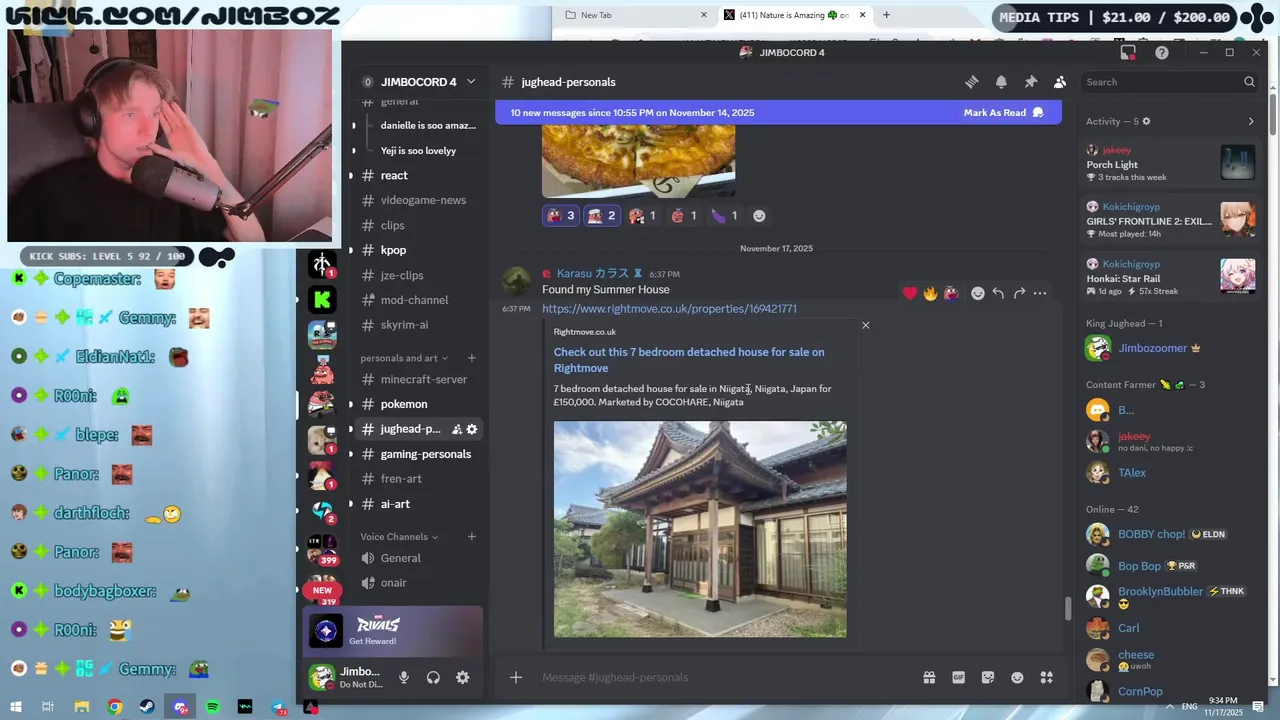
Task: Toggle the reaction with count 2
Action: 602,216
